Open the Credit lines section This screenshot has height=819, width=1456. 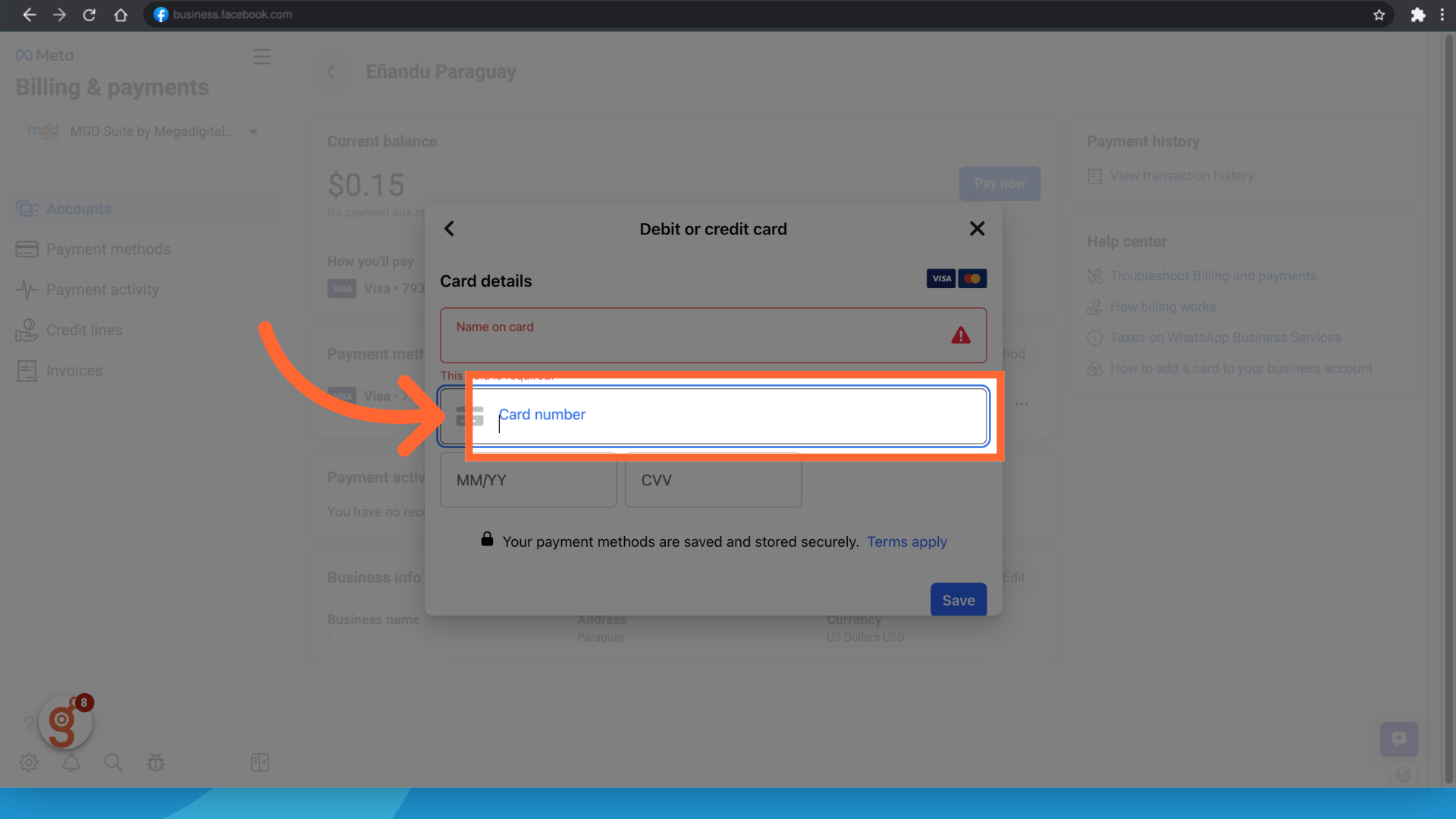tap(84, 331)
